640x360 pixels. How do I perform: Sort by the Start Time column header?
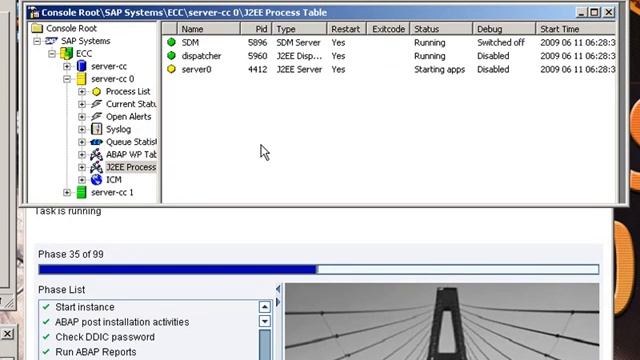pos(576,29)
